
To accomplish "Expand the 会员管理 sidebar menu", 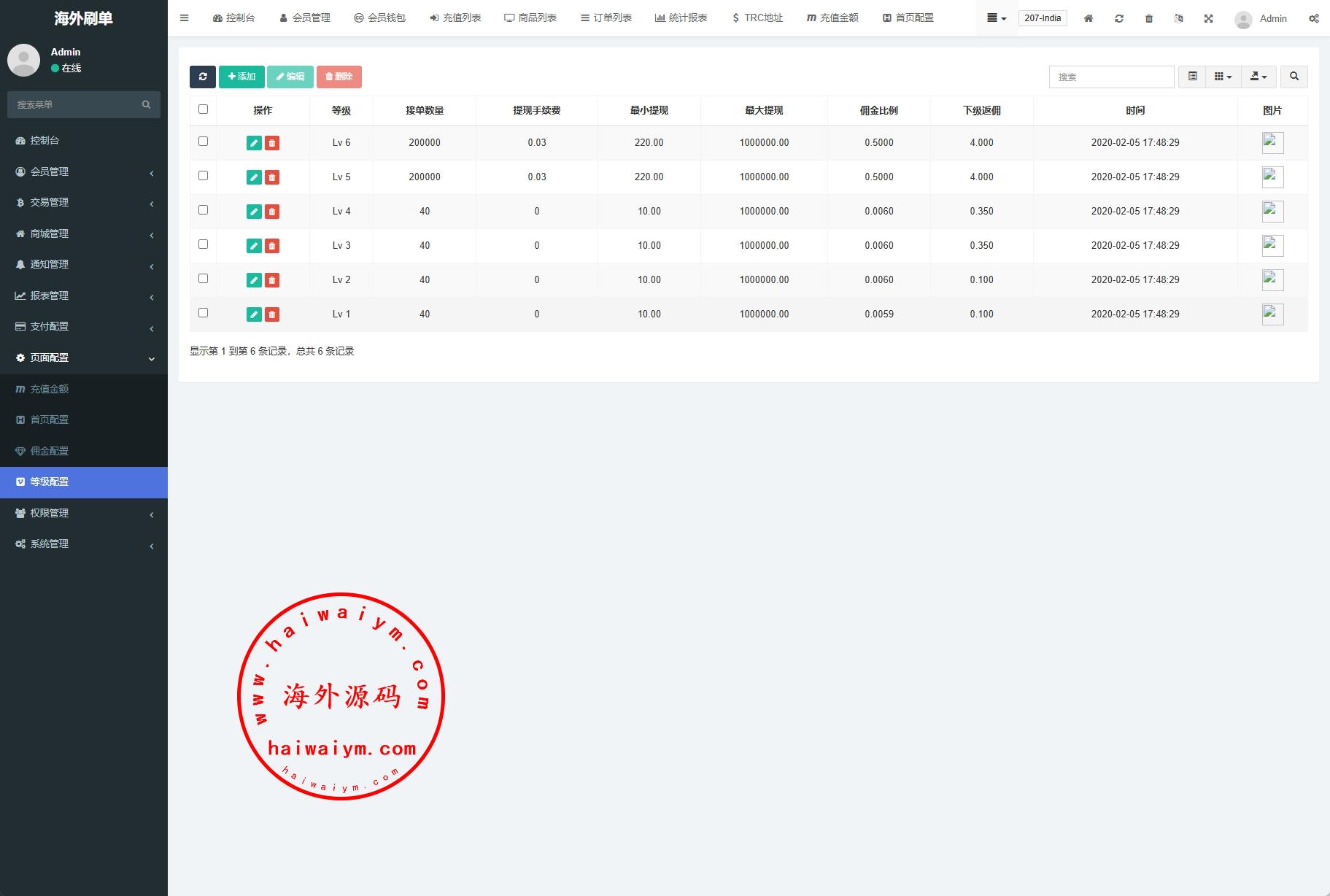I will coord(84,171).
